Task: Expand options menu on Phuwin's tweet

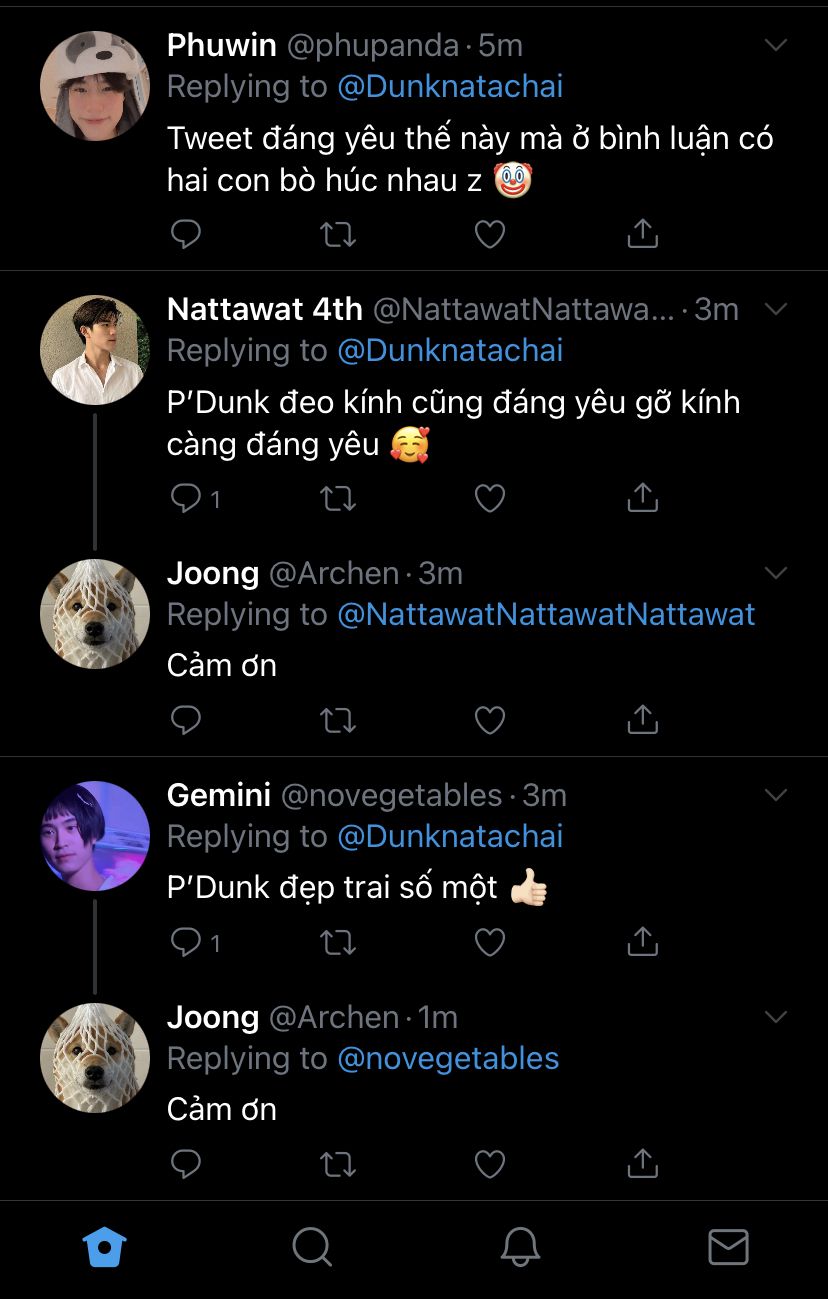Action: [x=776, y=45]
